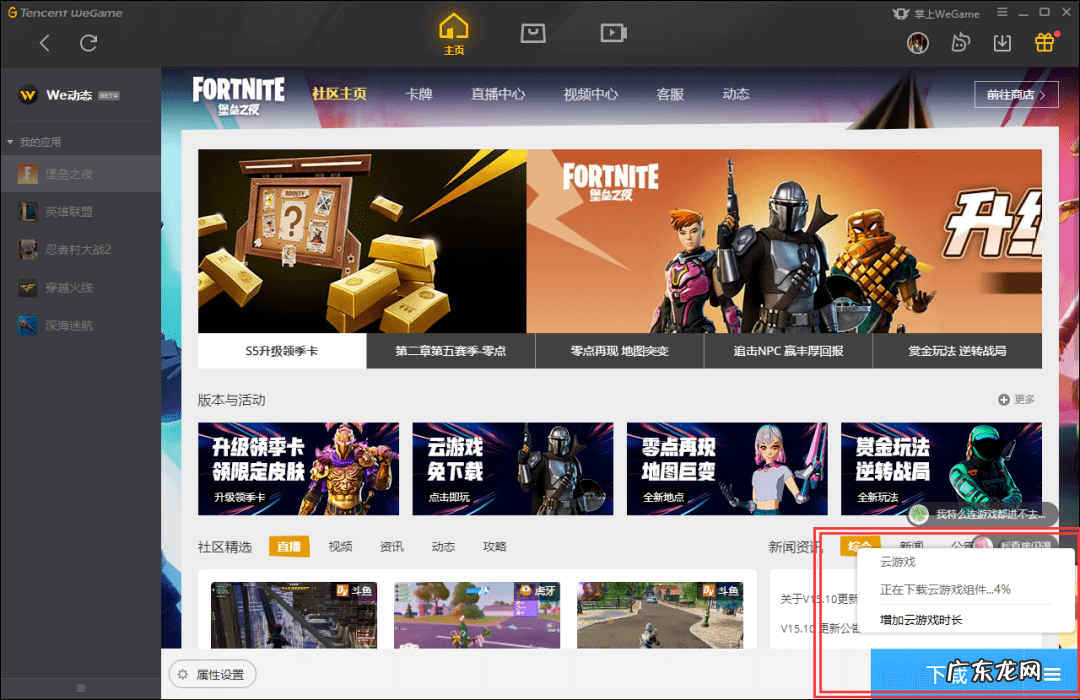
Task: Open the assistant mascot icon
Action: point(960,43)
